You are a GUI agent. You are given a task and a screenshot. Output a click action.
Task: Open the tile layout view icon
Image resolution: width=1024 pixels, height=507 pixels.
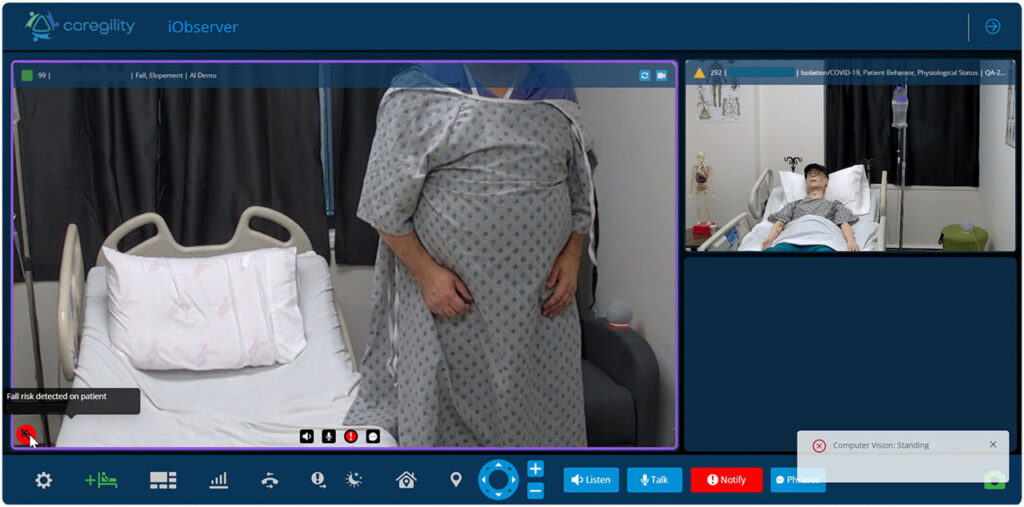(163, 480)
